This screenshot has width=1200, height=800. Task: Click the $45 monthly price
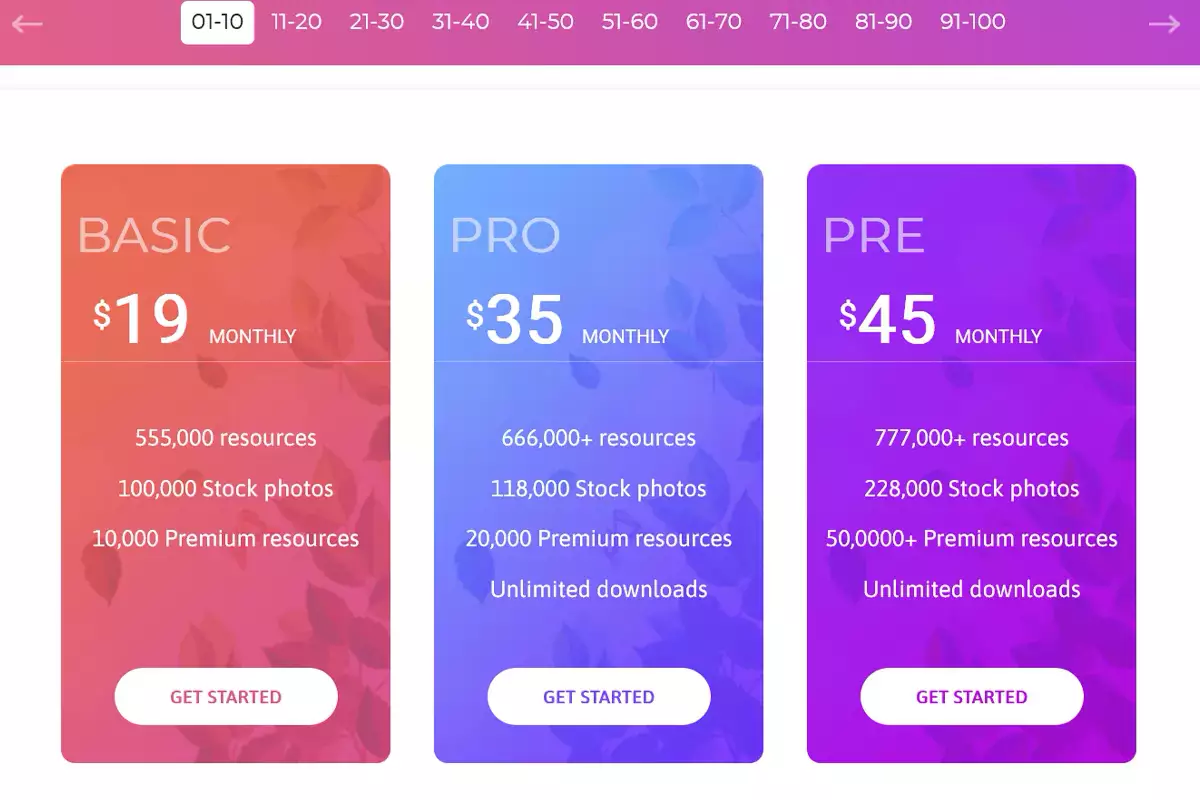(x=888, y=320)
